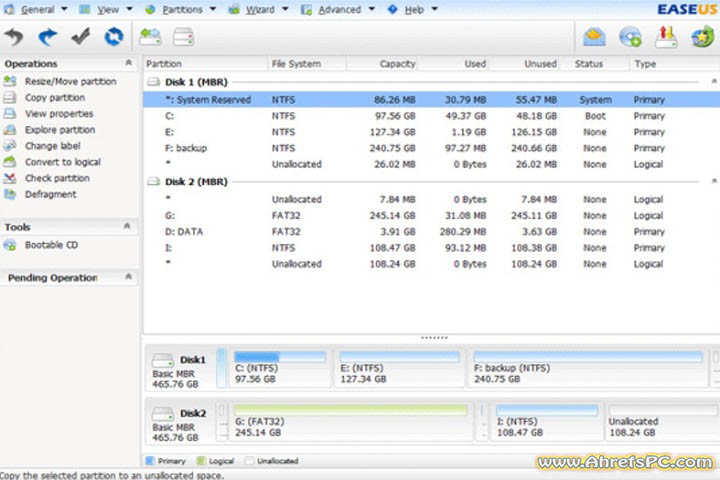
Task: Select the C: partition row in list
Action: coord(431,116)
